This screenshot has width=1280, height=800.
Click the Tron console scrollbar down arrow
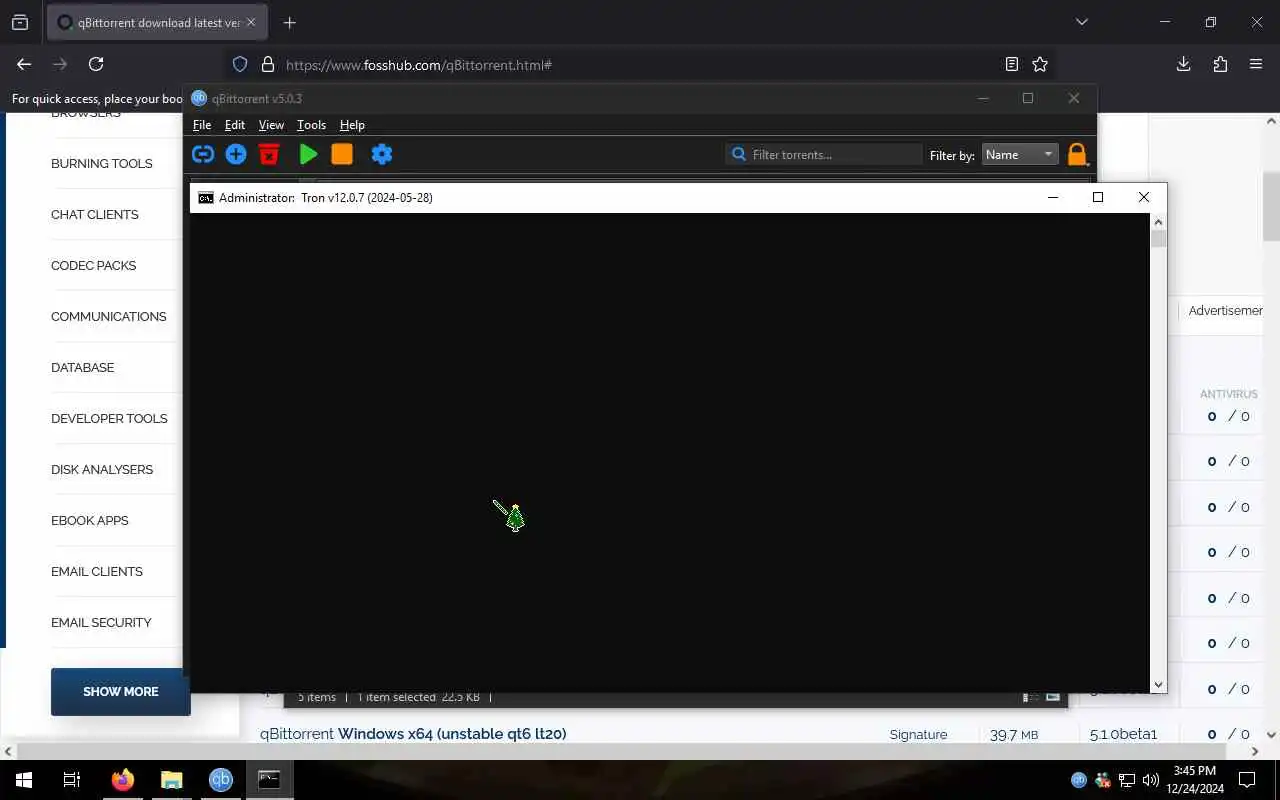pyautogui.click(x=1159, y=685)
